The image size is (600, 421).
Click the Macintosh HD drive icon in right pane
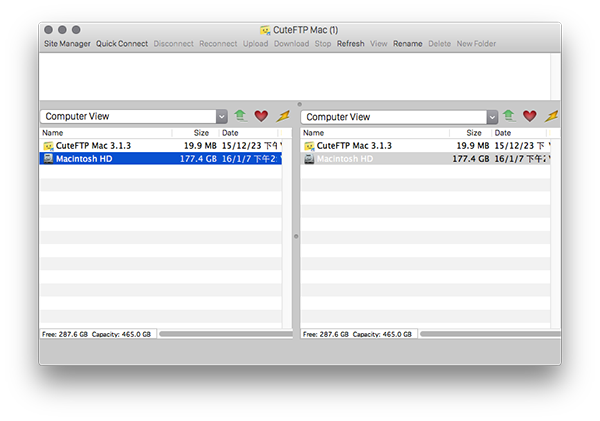click(309, 158)
